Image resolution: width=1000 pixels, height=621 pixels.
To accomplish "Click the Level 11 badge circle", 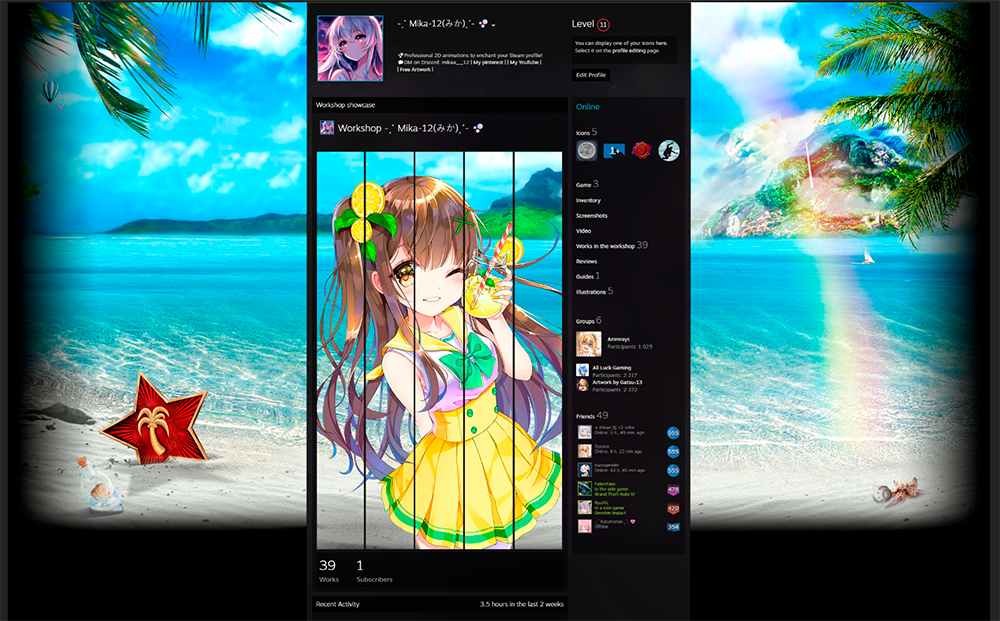I will (603, 25).
